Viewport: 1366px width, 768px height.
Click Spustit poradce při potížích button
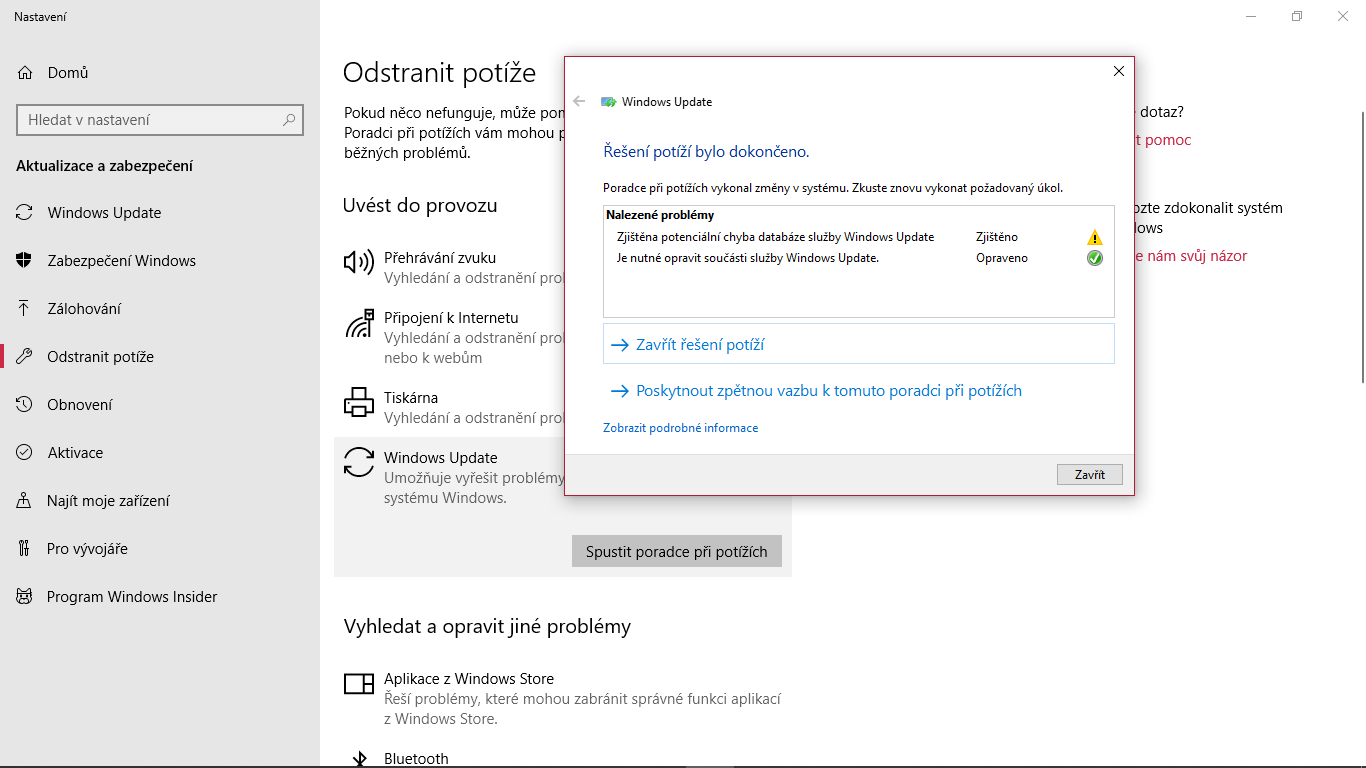(x=677, y=551)
